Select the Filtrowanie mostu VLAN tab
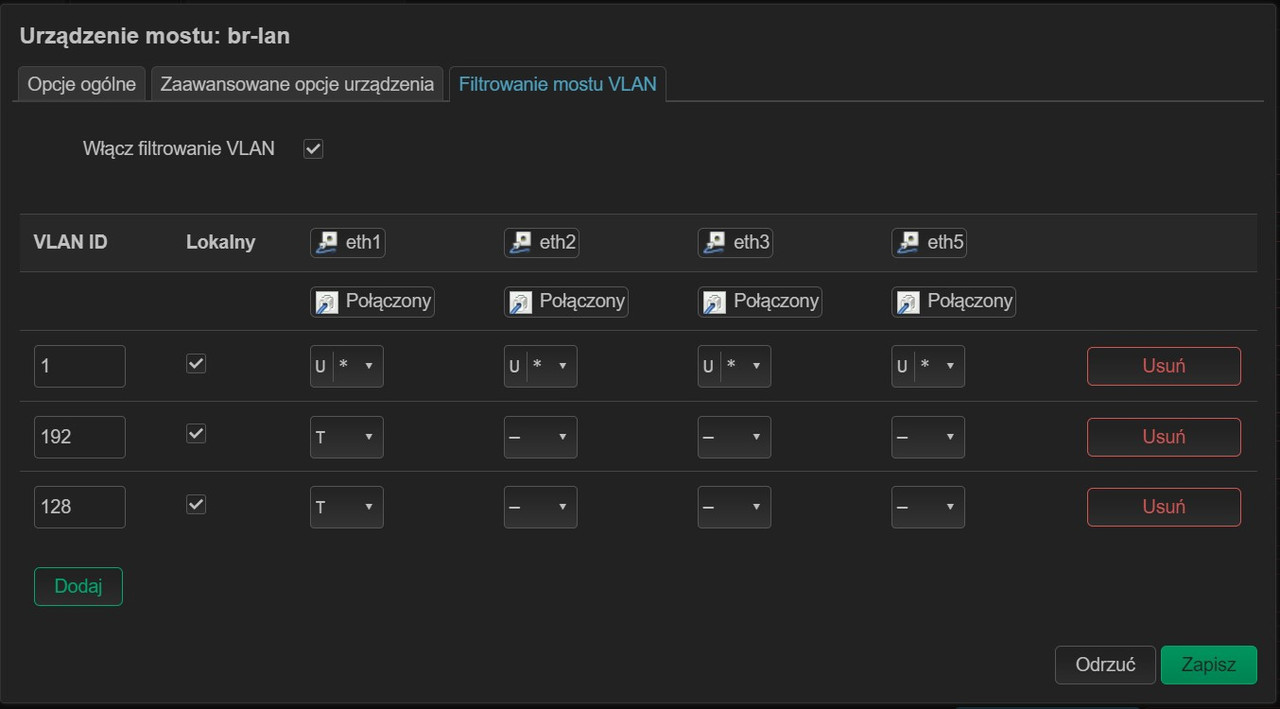Screen dimensions: 1280x709 point(558,84)
